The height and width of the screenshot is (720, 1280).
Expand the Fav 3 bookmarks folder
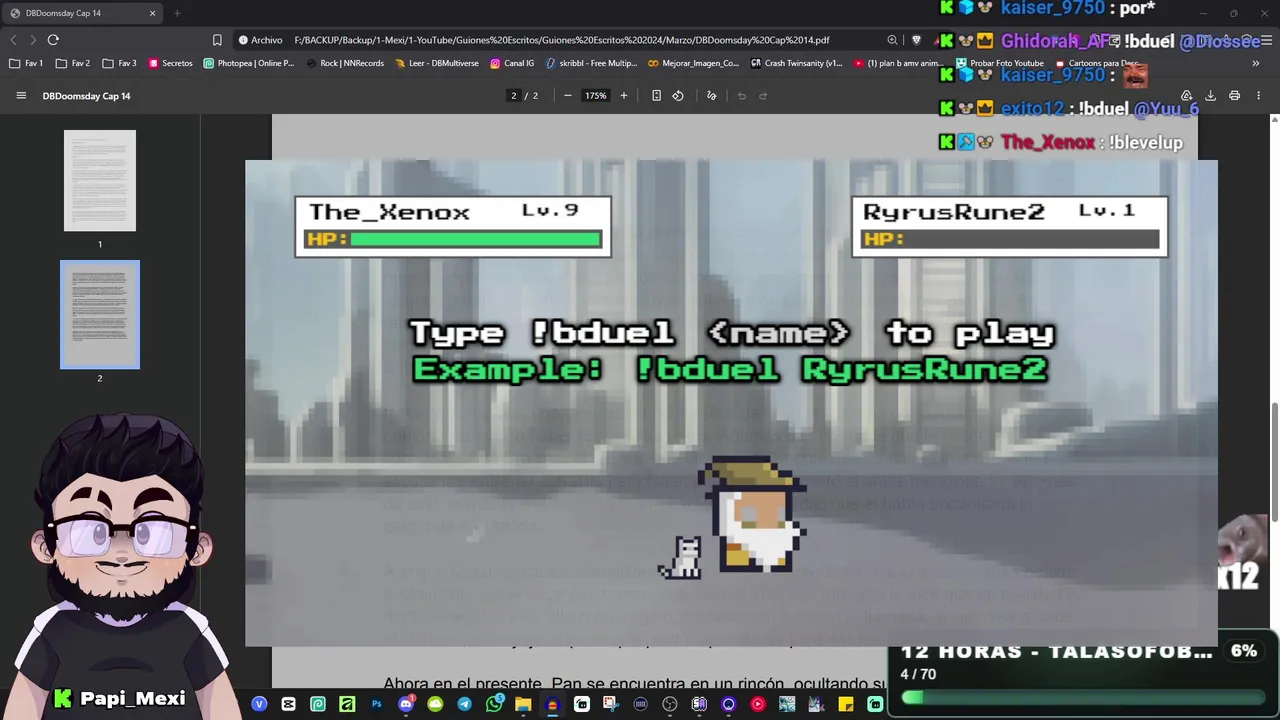click(120, 63)
